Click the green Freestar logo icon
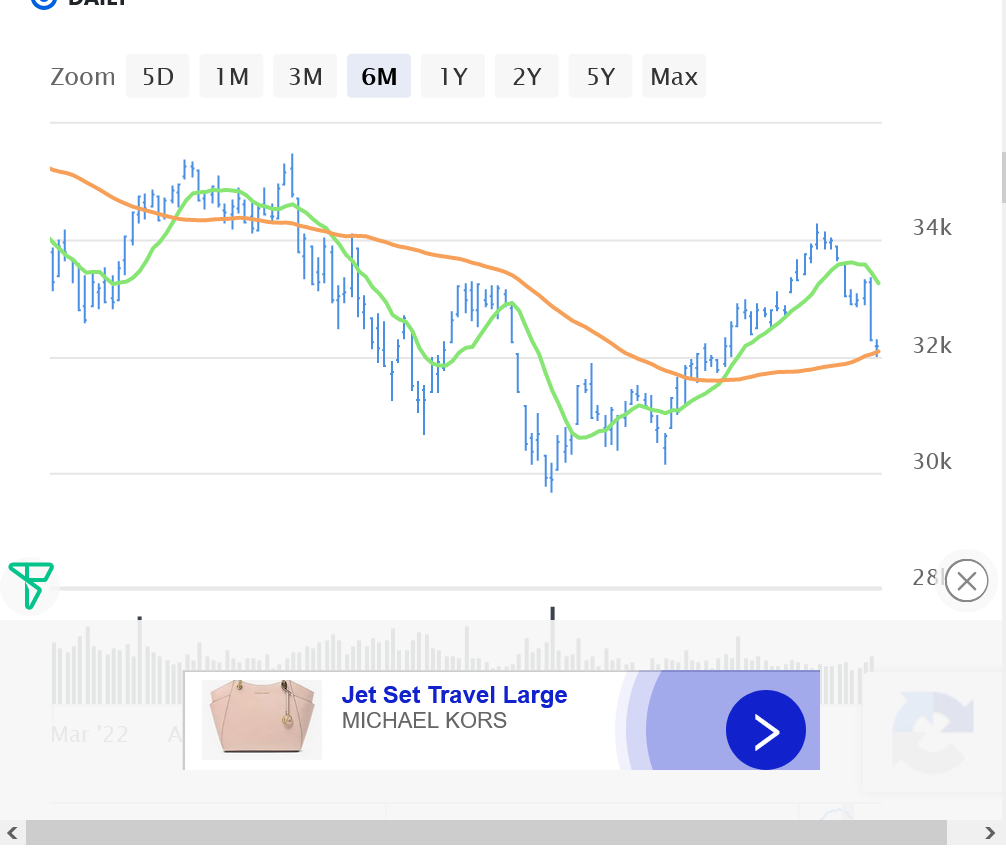 tap(30, 585)
